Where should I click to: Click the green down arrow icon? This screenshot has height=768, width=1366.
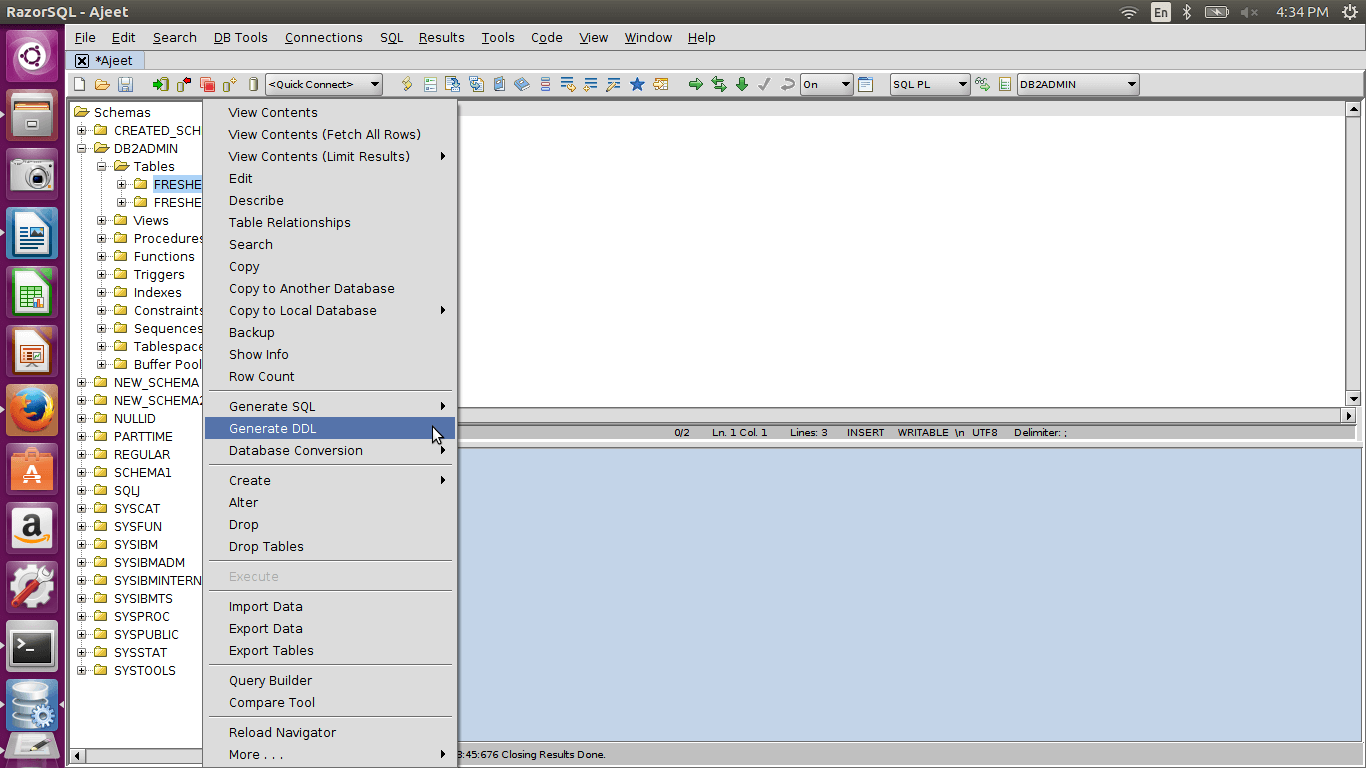741,85
